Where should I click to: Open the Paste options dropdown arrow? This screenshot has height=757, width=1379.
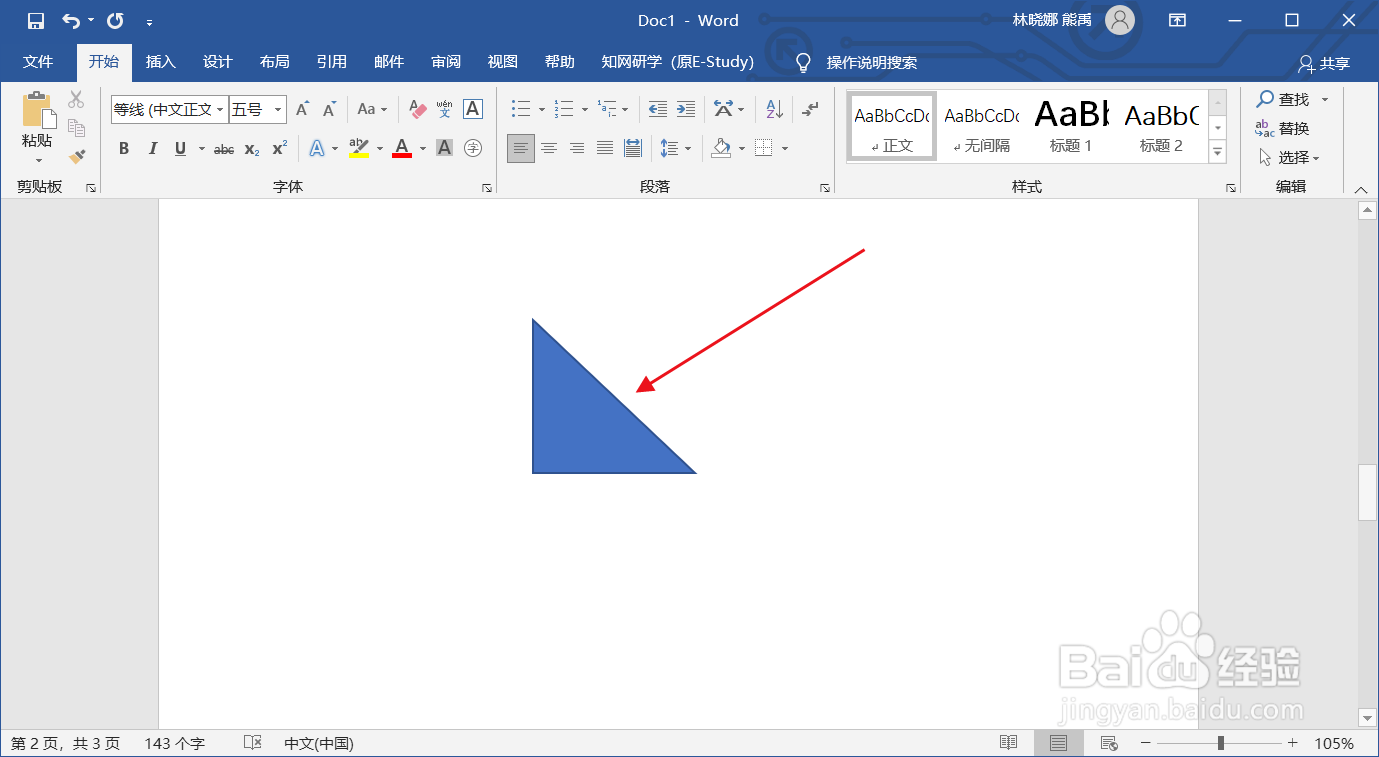click(38, 161)
